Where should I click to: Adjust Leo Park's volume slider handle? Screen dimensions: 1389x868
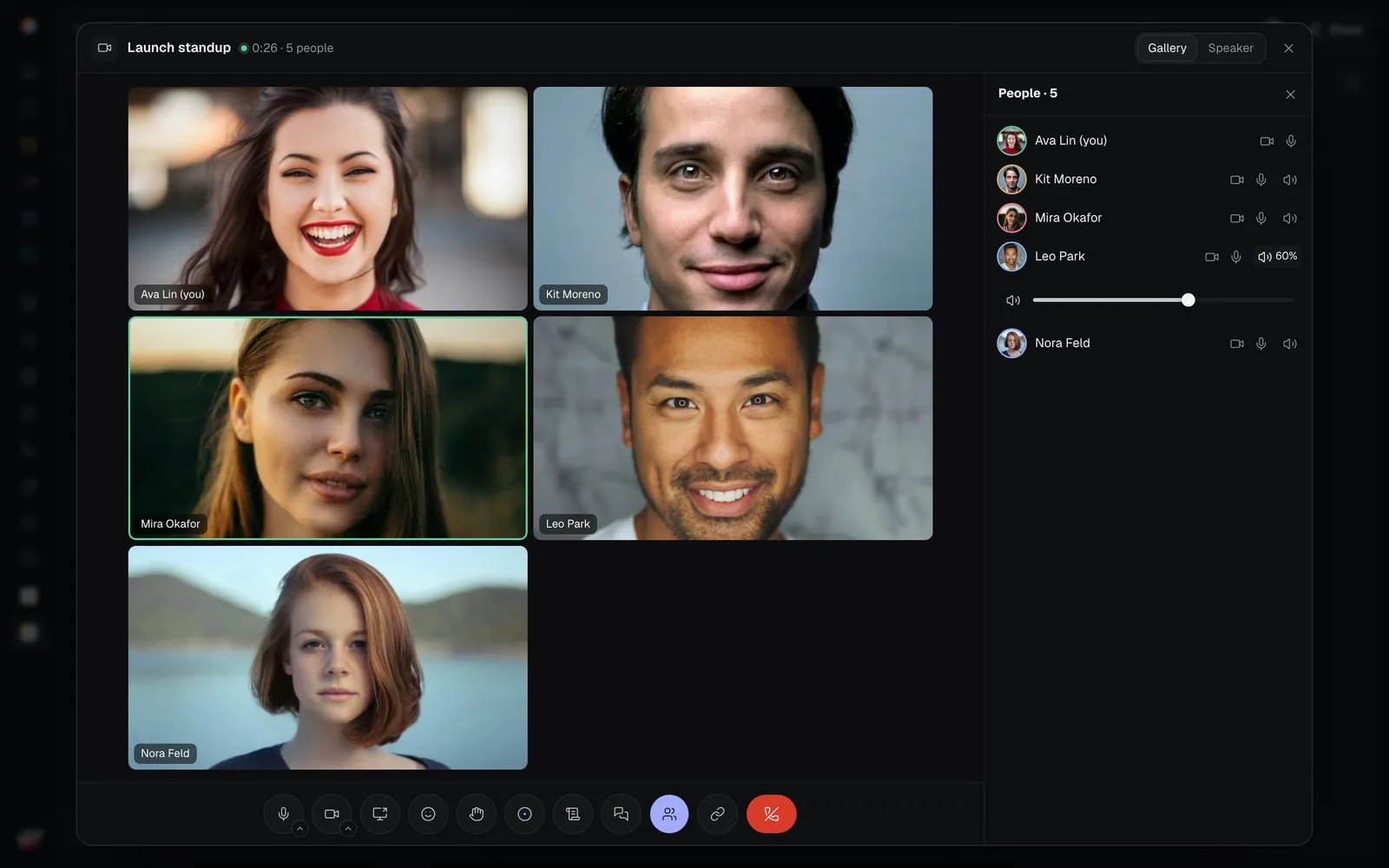(1188, 299)
